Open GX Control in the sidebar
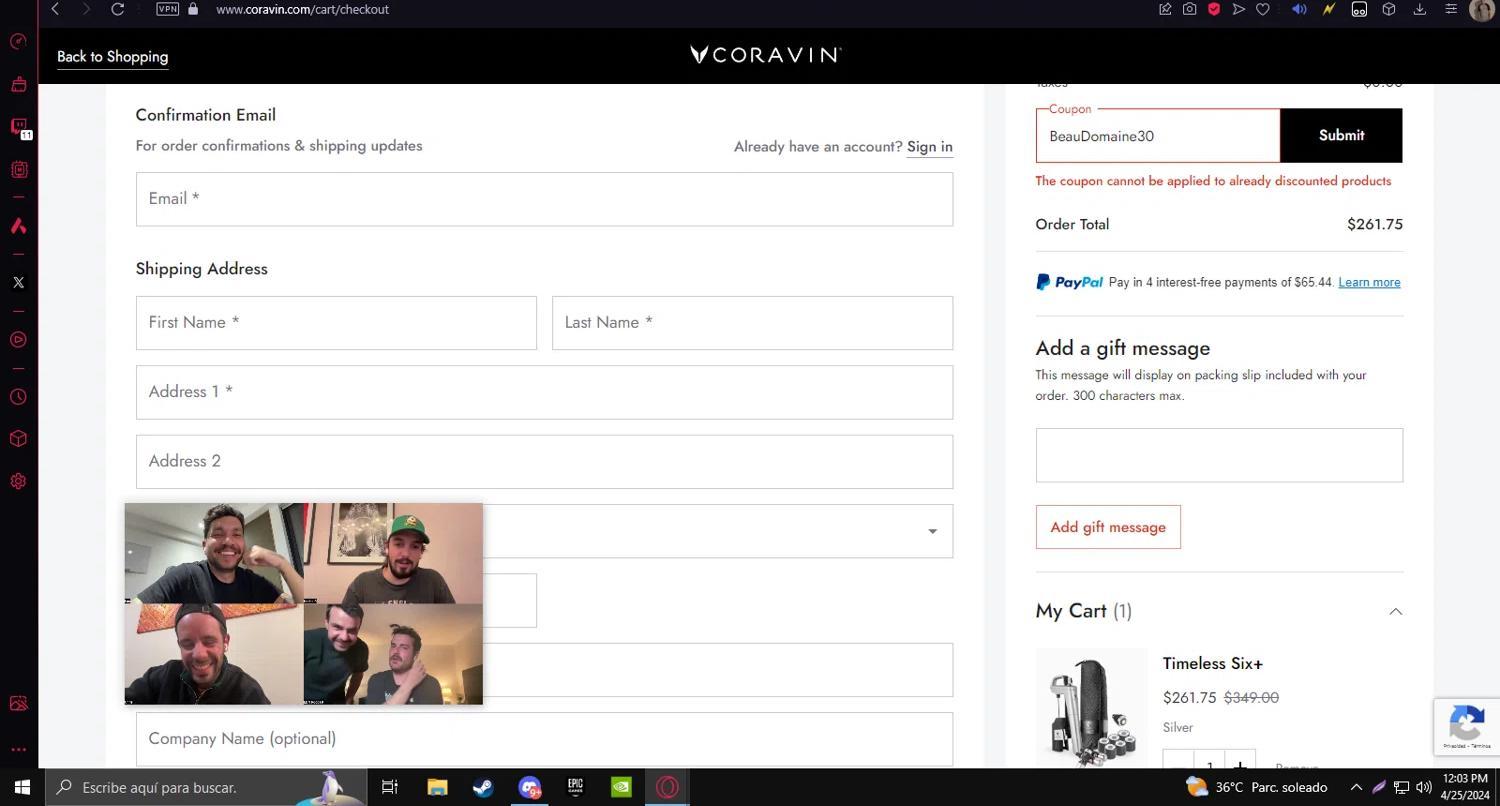The height and width of the screenshot is (806, 1500). 18,41
